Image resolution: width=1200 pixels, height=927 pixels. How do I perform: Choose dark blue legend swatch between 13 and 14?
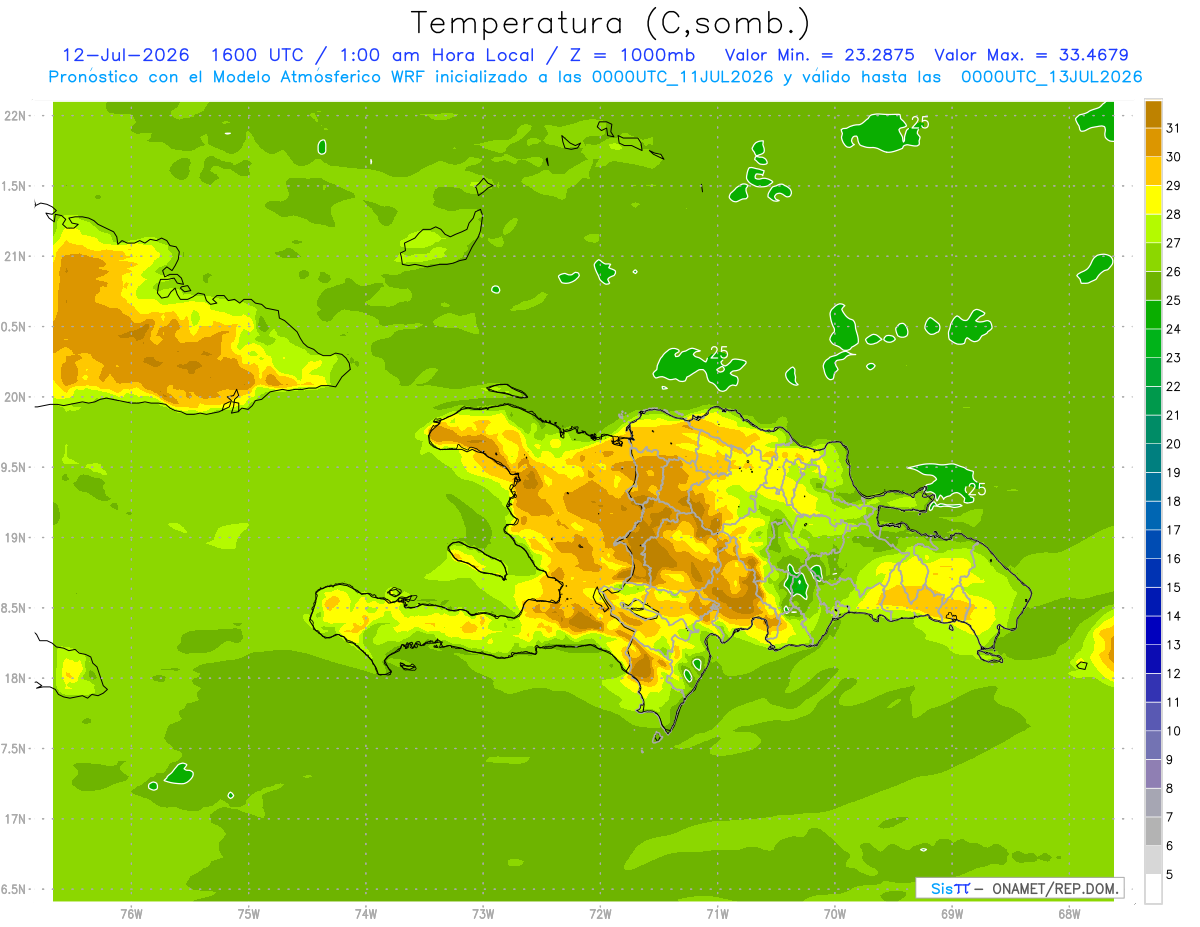coord(1153,630)
